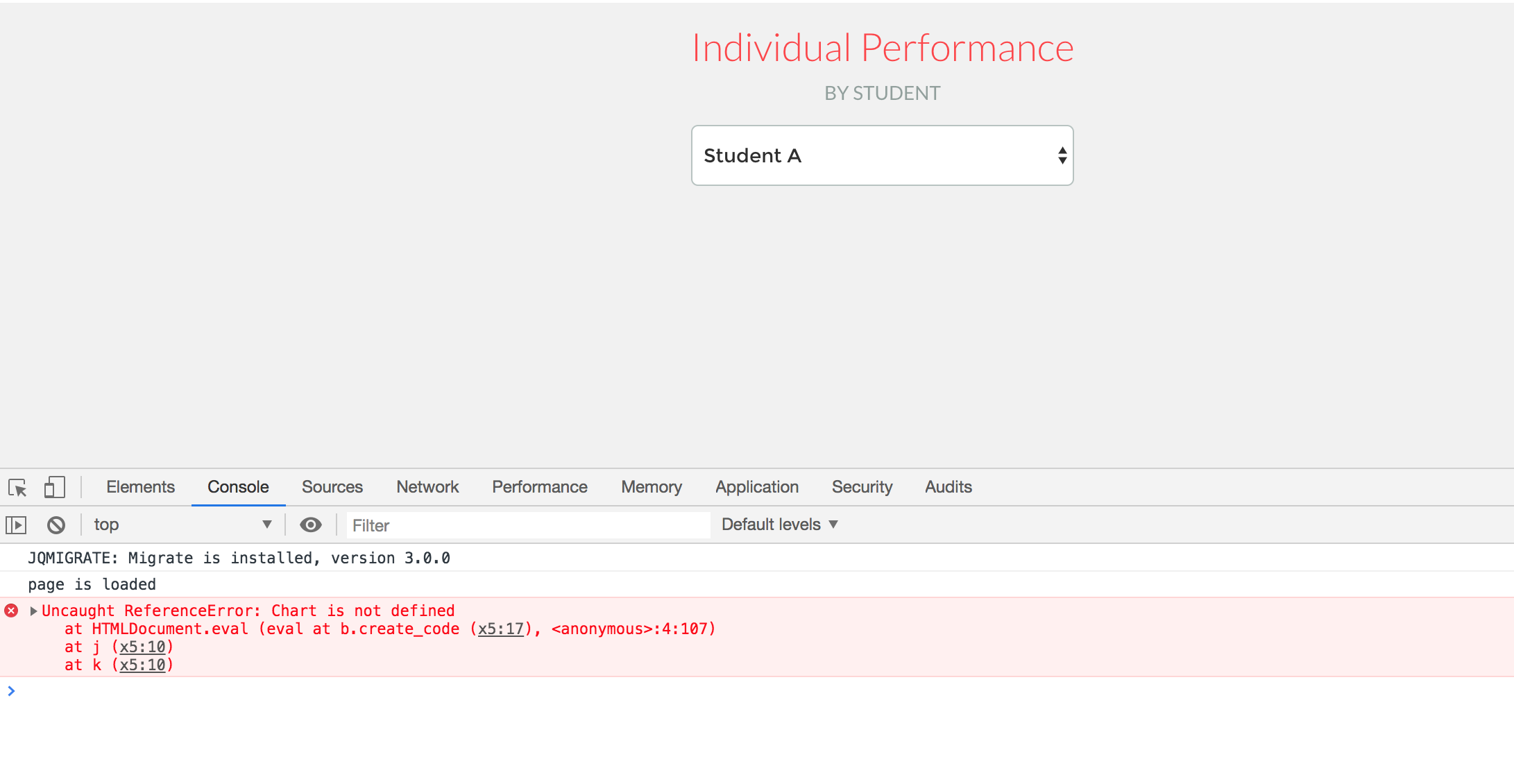1514x784 pixels.
Task: Switch to the Network tab
Action: [427, 487]
